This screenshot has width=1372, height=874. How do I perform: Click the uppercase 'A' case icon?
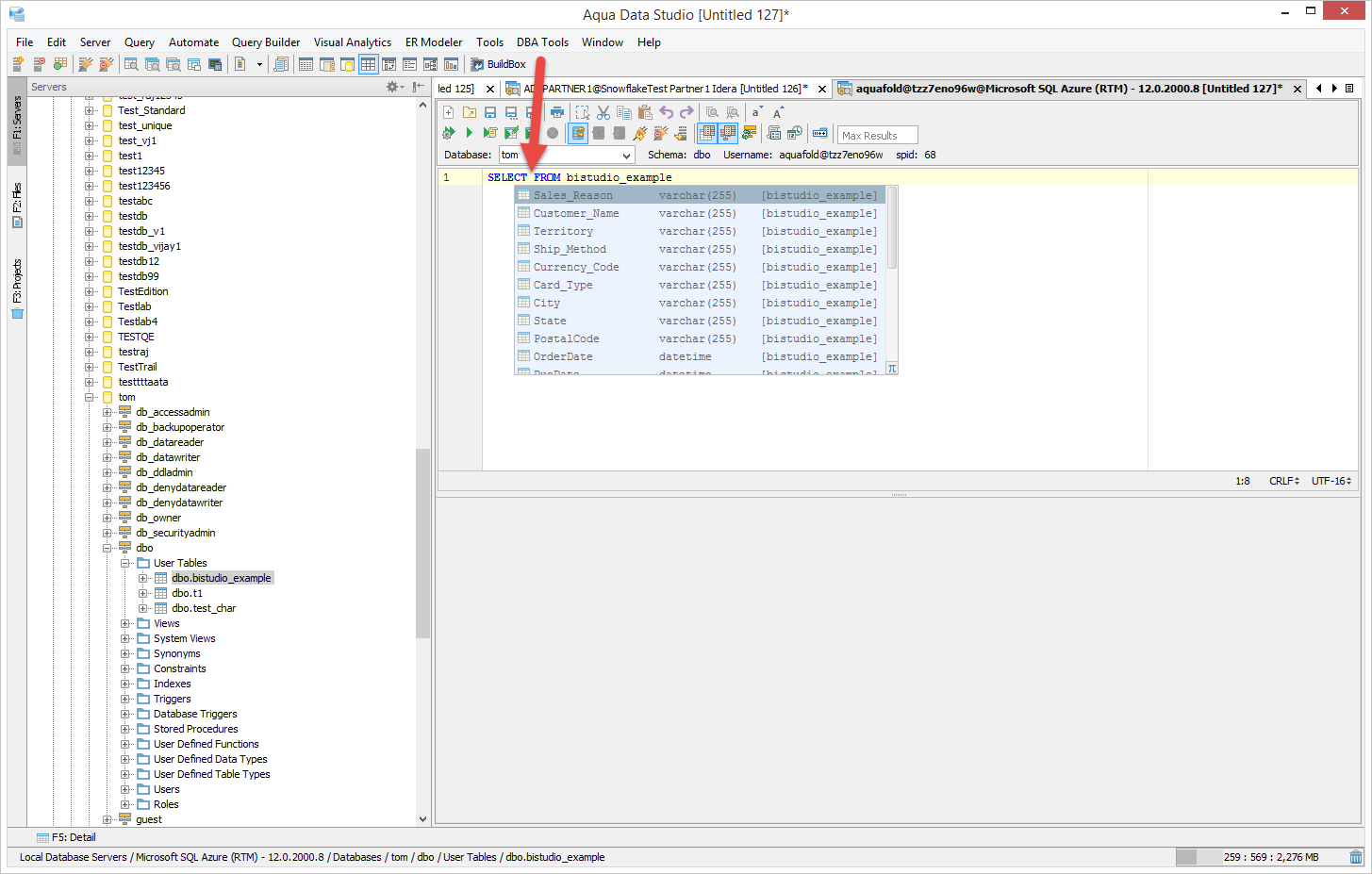tap(779, 112)
